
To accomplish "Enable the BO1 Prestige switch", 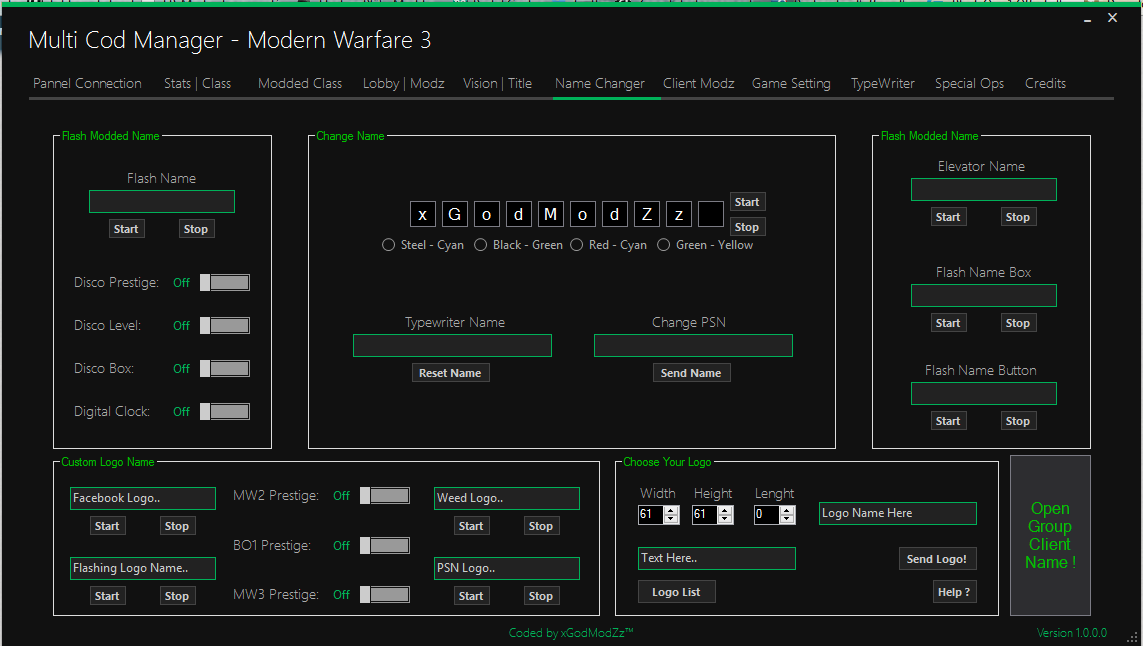I will (x=385, y=545).
